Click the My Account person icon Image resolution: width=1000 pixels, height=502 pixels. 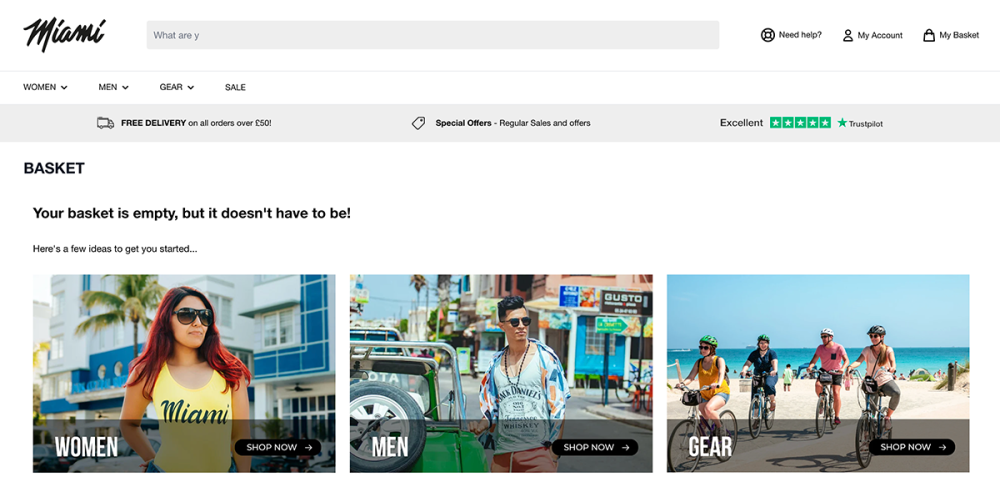tap(848, 35)
